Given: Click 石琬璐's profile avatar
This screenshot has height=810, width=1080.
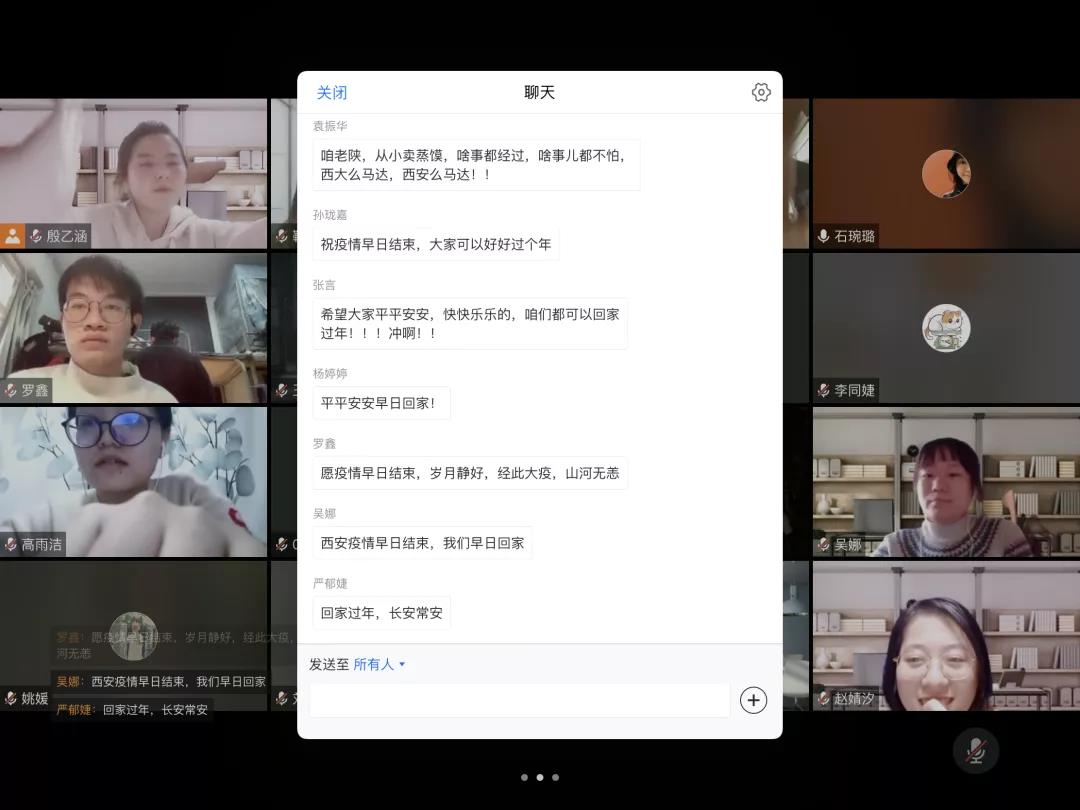Looking at the screenshot, I should point(945,174).
